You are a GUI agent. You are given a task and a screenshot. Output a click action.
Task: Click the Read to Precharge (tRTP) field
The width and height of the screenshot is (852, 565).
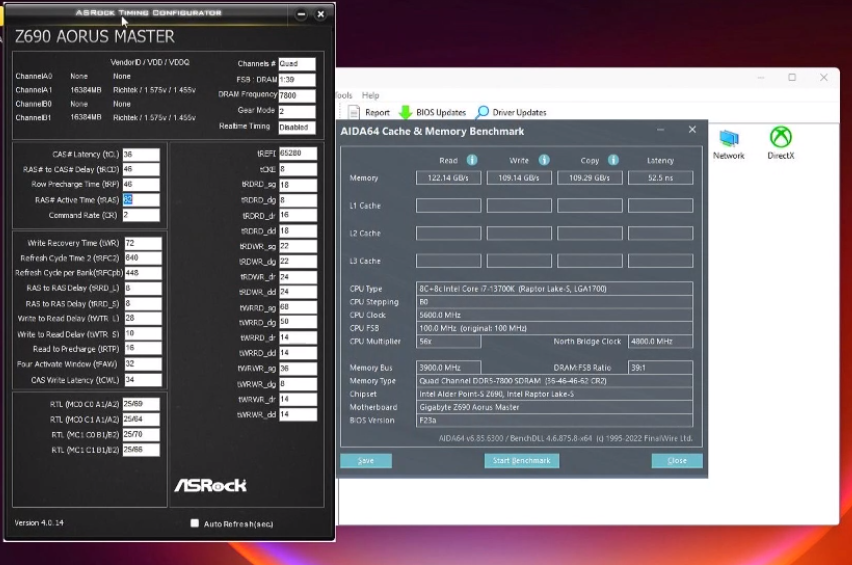(143, 349)
